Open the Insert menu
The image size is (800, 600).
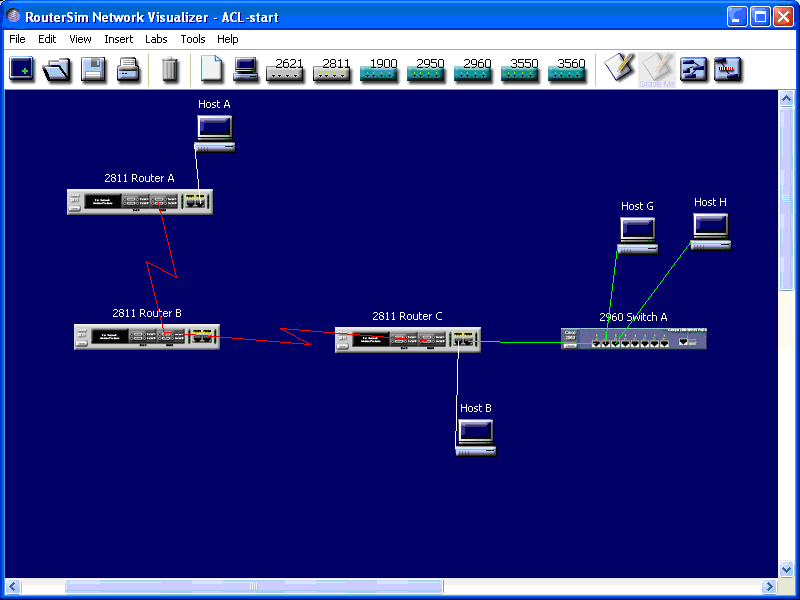pyautogui.click(x=118, y=39)
